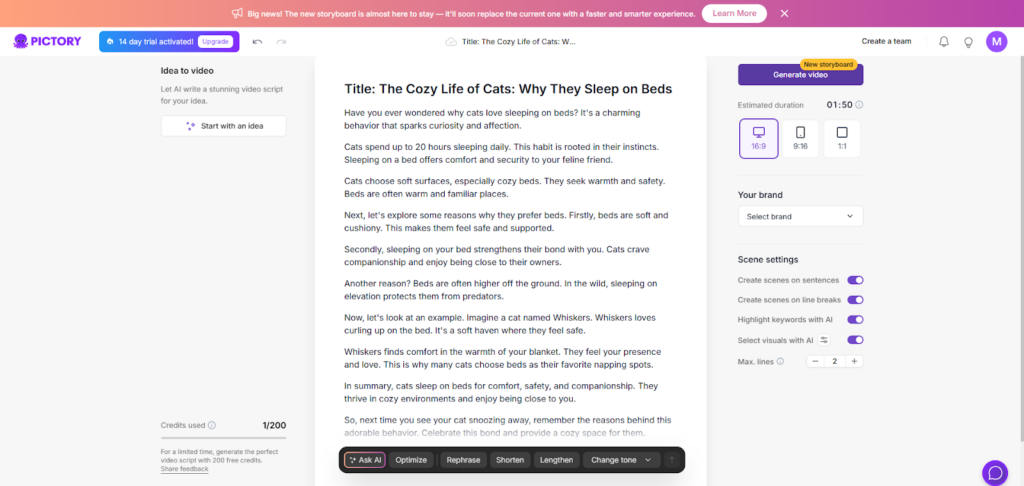Open Select visuals with AI settings icon
Image resolution: width=1024 pixels, height=486 pixels.
825,340
